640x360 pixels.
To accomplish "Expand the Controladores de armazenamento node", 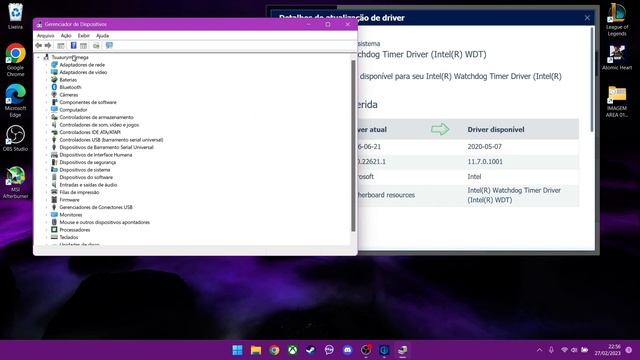I will pos(46,118).
